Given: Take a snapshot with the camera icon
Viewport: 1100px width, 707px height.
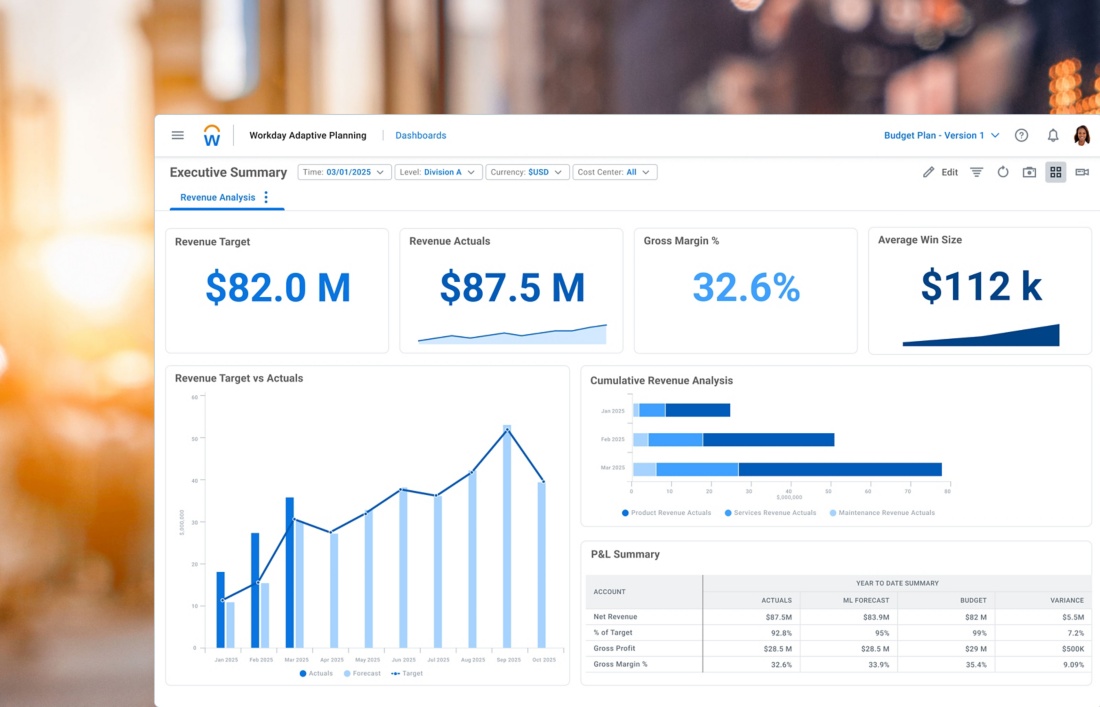Looking at the screenshot, I should [x=1029, y=172].
